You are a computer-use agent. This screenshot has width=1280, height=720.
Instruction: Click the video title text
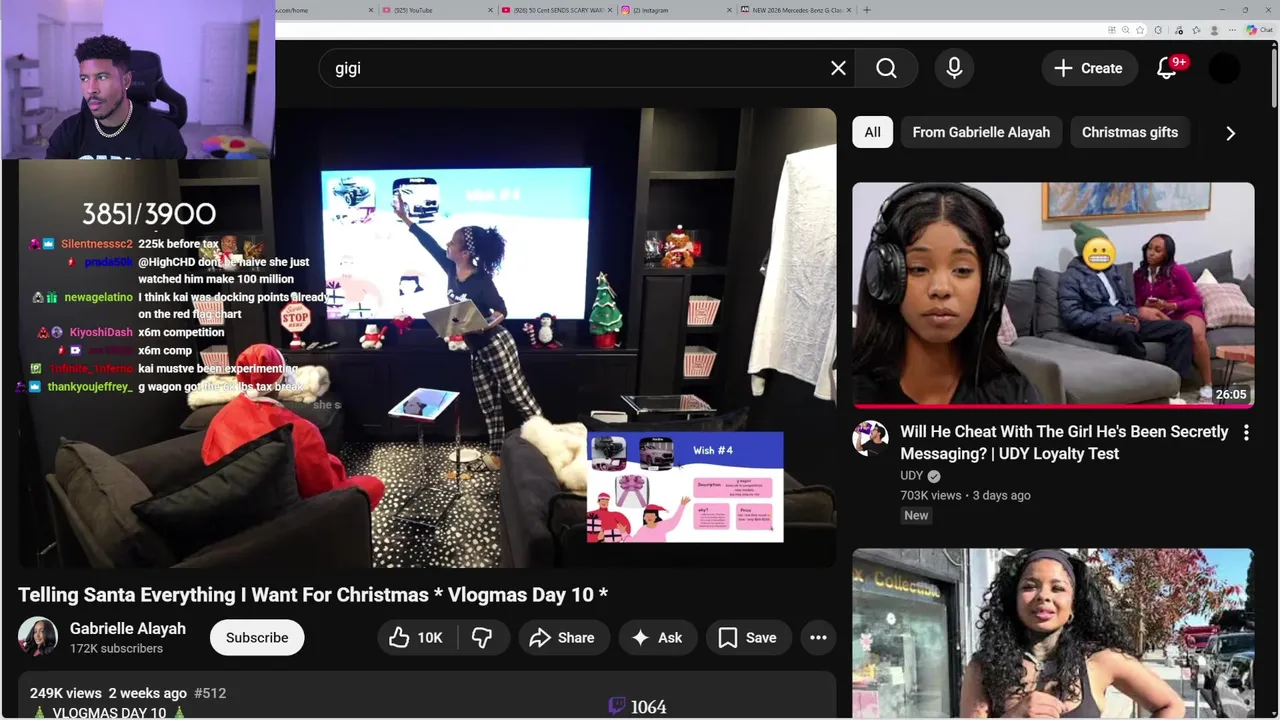pos(313,595)
